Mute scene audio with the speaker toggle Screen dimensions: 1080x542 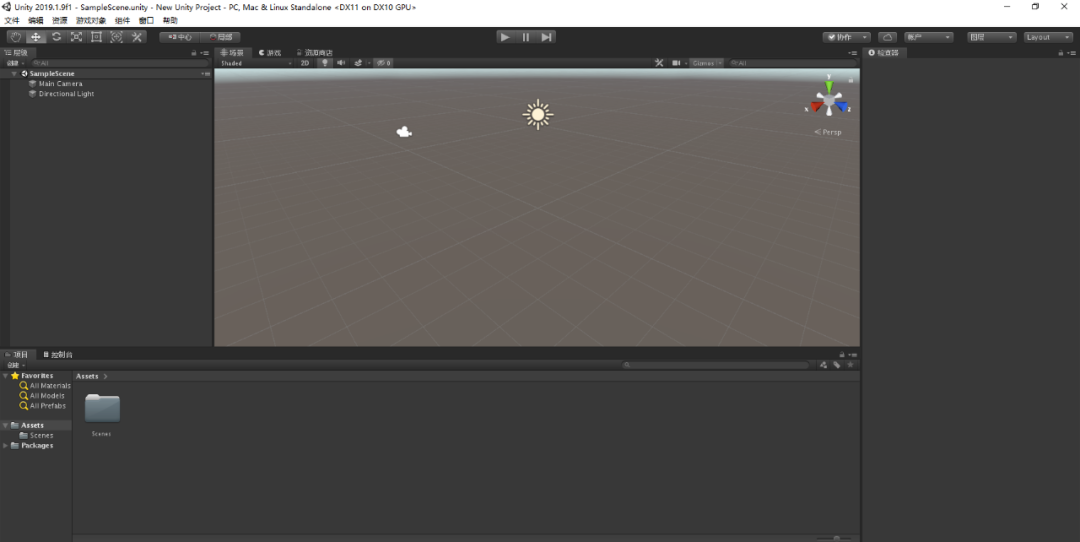[x=341, y=63]
